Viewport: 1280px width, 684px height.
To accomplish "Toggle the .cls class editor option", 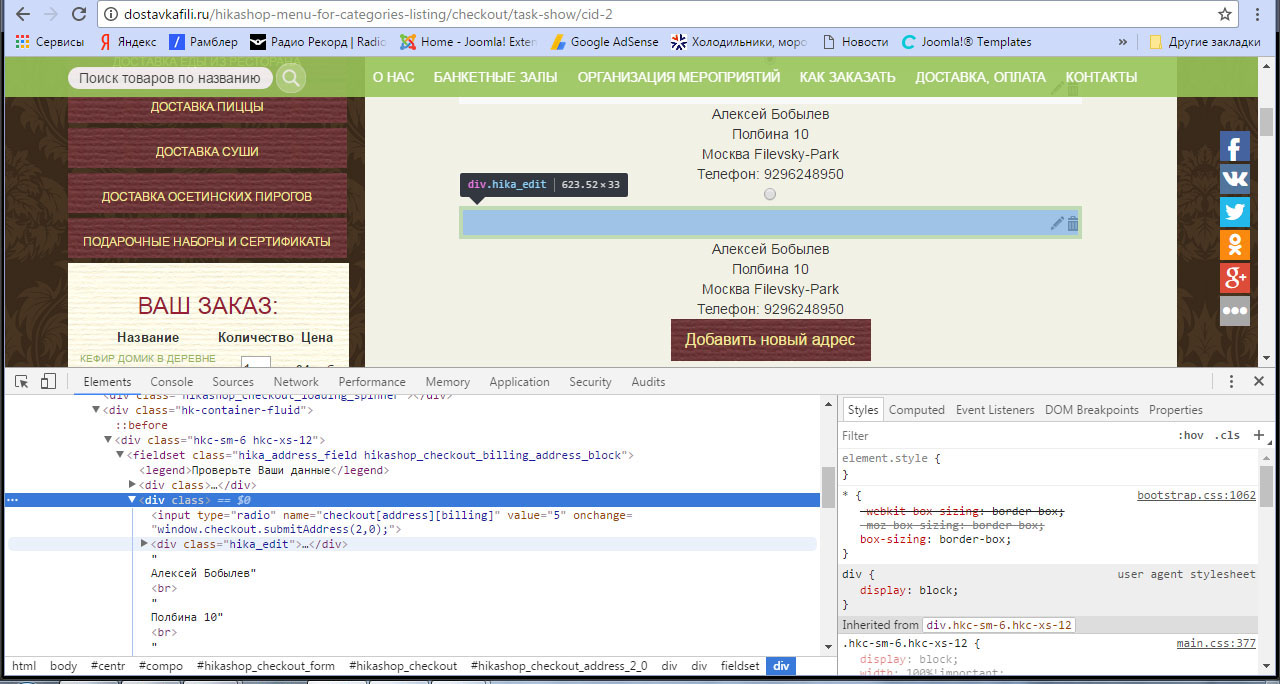I will [x=1227, y=436].
